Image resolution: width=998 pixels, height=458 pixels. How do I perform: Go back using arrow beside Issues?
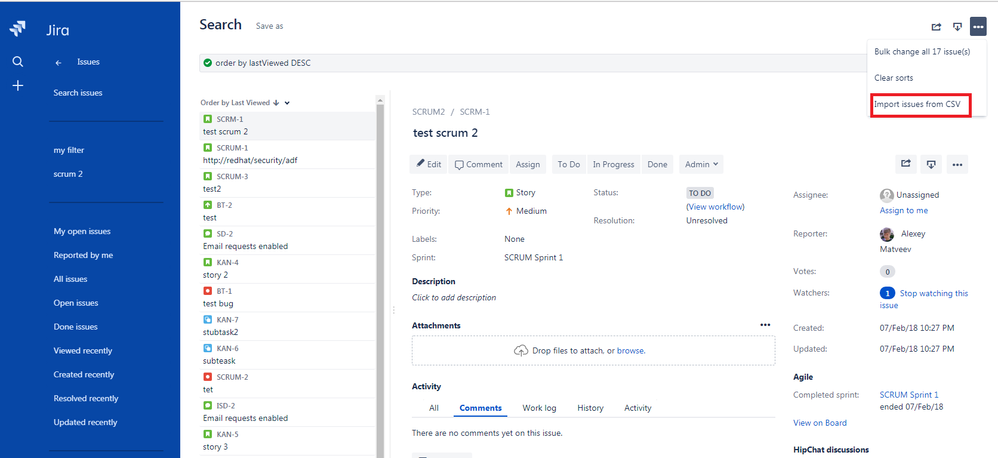pyautogui.click(x=59, y=62)
